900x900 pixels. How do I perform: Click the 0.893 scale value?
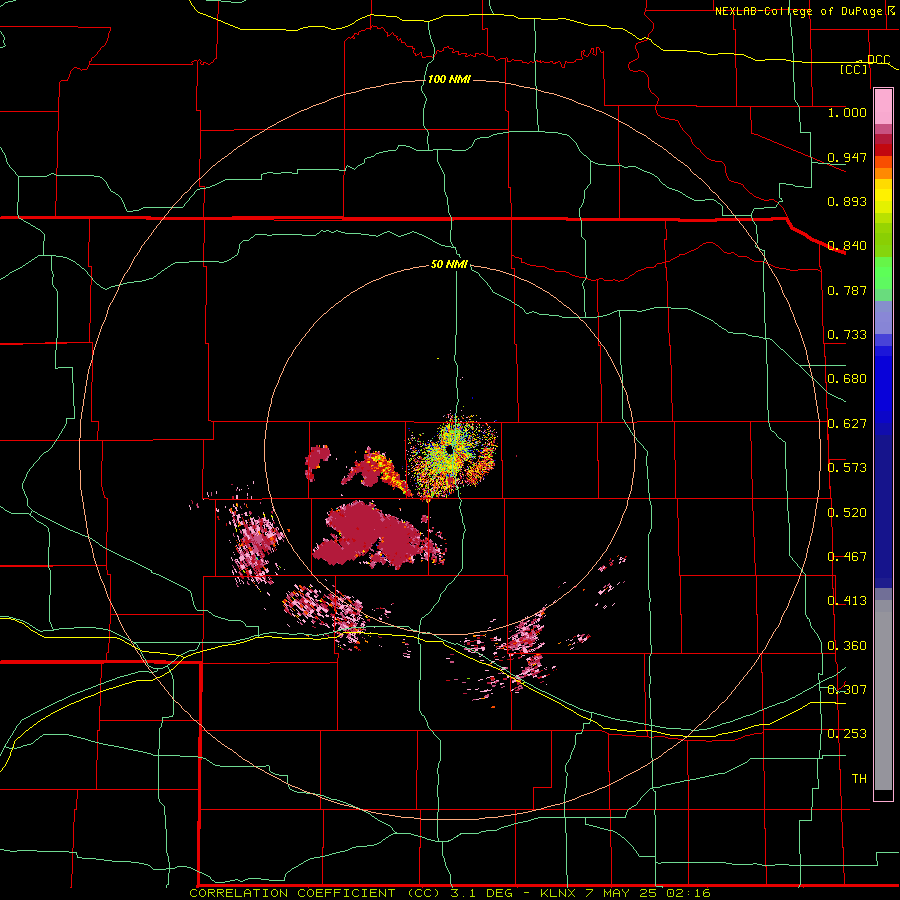click(x=847, y=201)
